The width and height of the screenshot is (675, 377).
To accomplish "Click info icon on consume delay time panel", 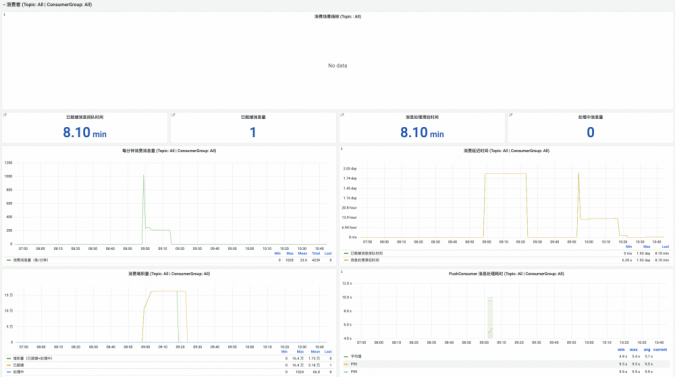I will pyautogui.click(x=342, y=149).
